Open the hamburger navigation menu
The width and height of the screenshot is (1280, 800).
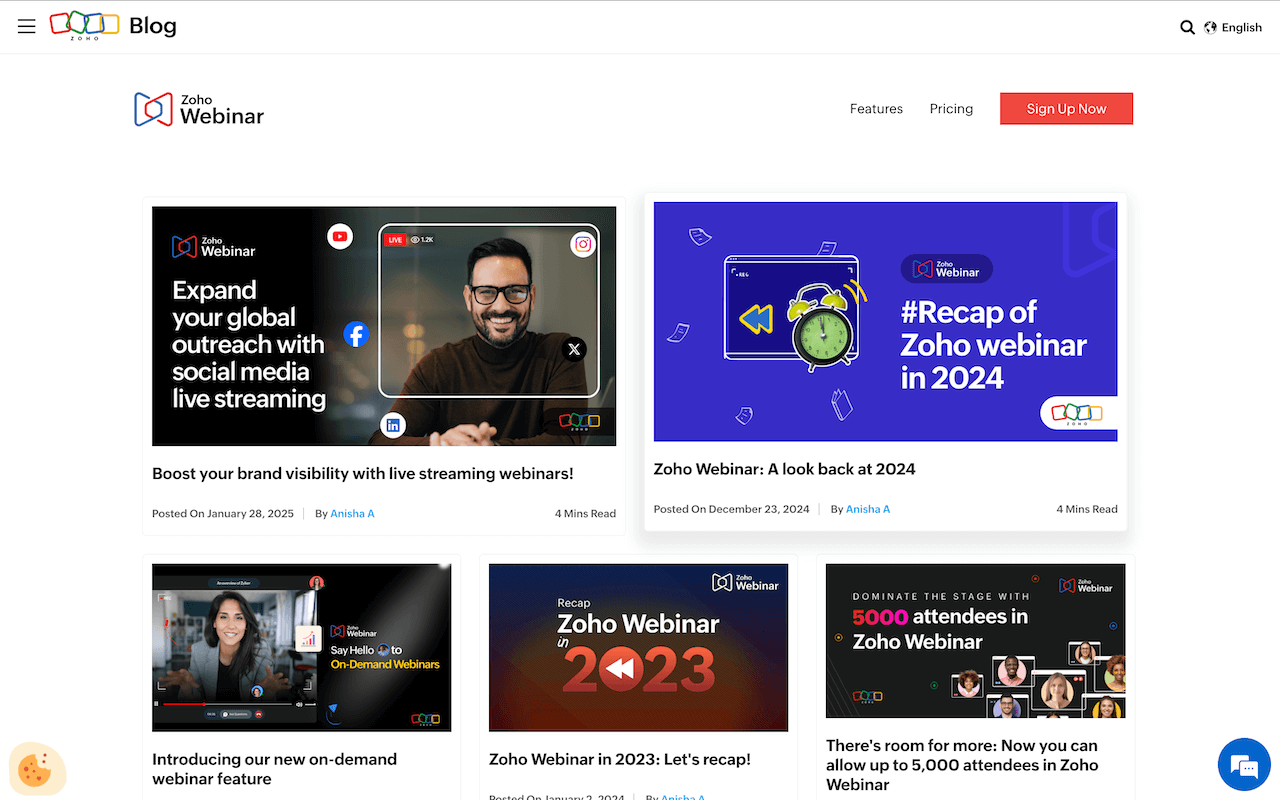26,27
